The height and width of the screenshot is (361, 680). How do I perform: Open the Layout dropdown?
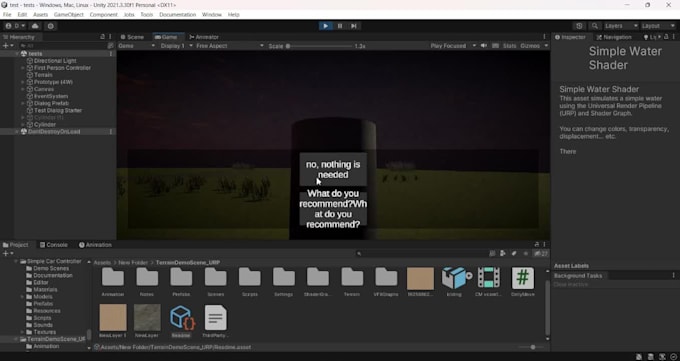pos(657,26)
